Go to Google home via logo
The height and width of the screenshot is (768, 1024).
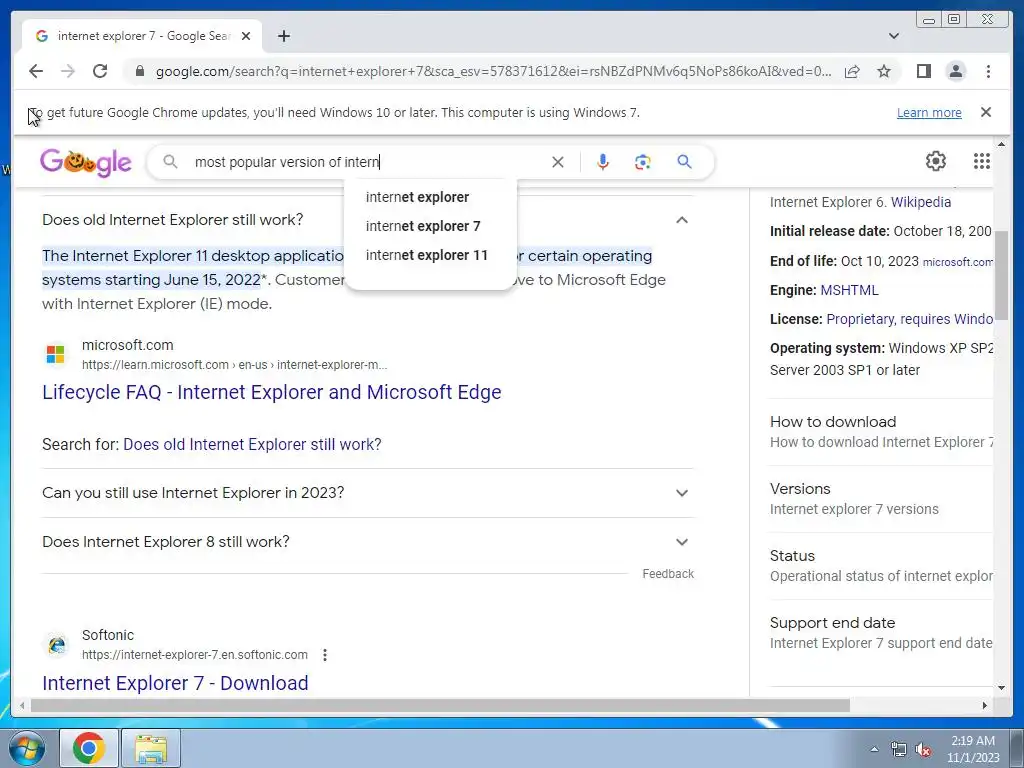pos(86,162)
